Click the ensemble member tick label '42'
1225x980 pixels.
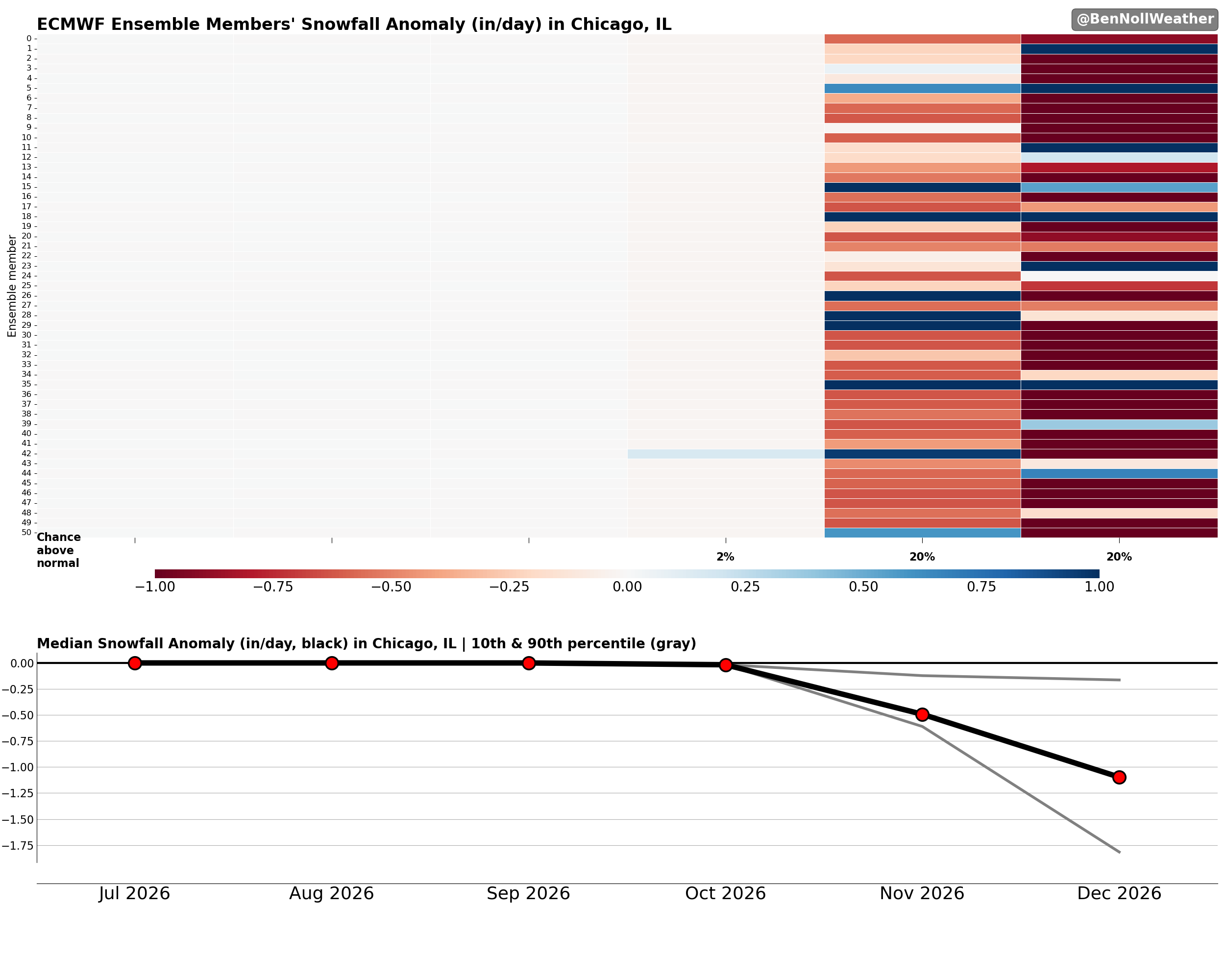click(x=26, y=453)
